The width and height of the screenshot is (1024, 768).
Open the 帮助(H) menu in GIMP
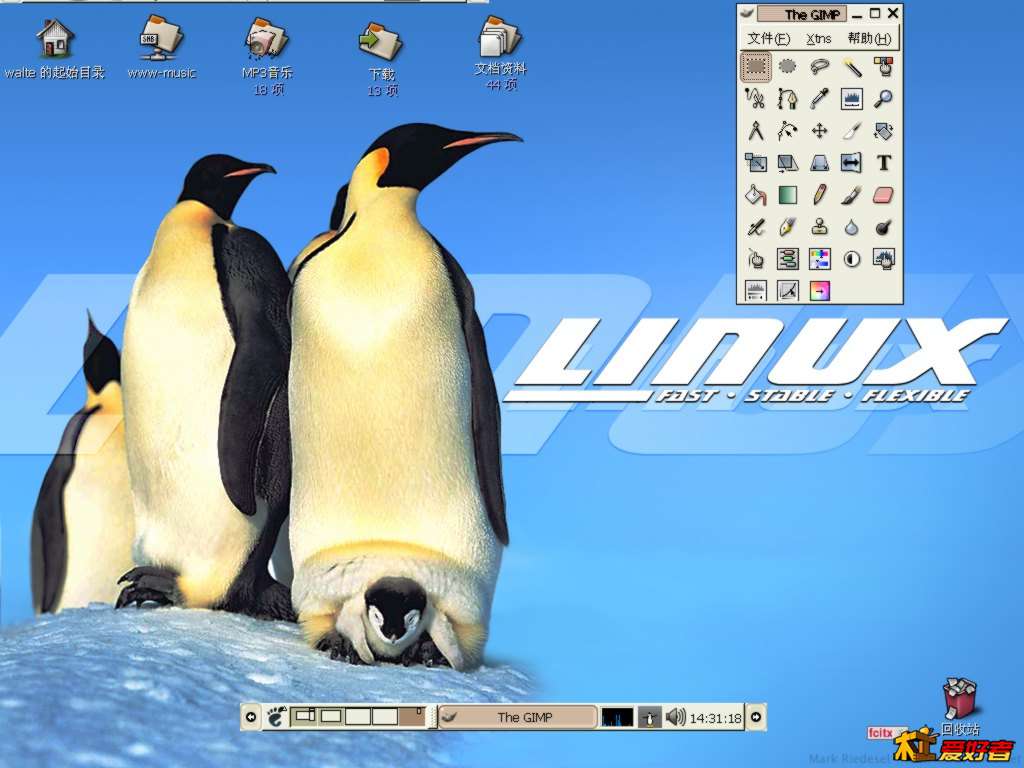point(869,39)
